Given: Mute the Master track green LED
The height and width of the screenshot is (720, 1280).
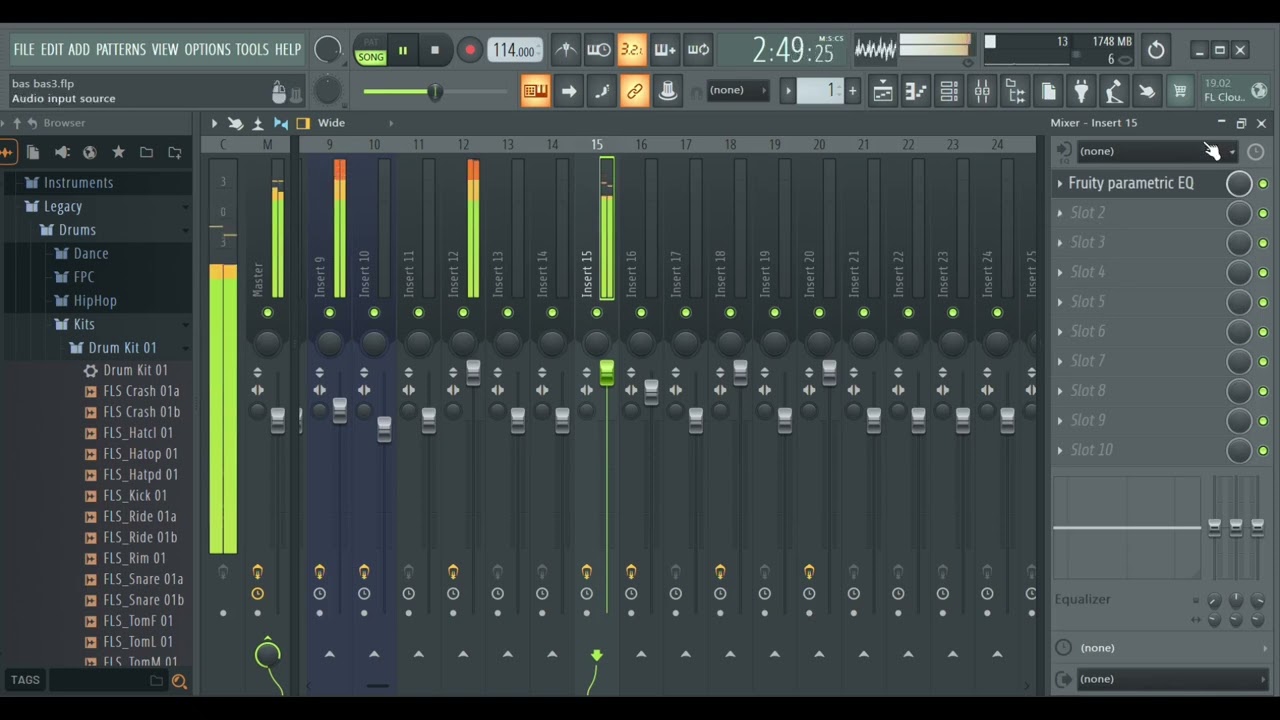Looking at the screenshot, I should pyautogui.click(x=267, y=313).
